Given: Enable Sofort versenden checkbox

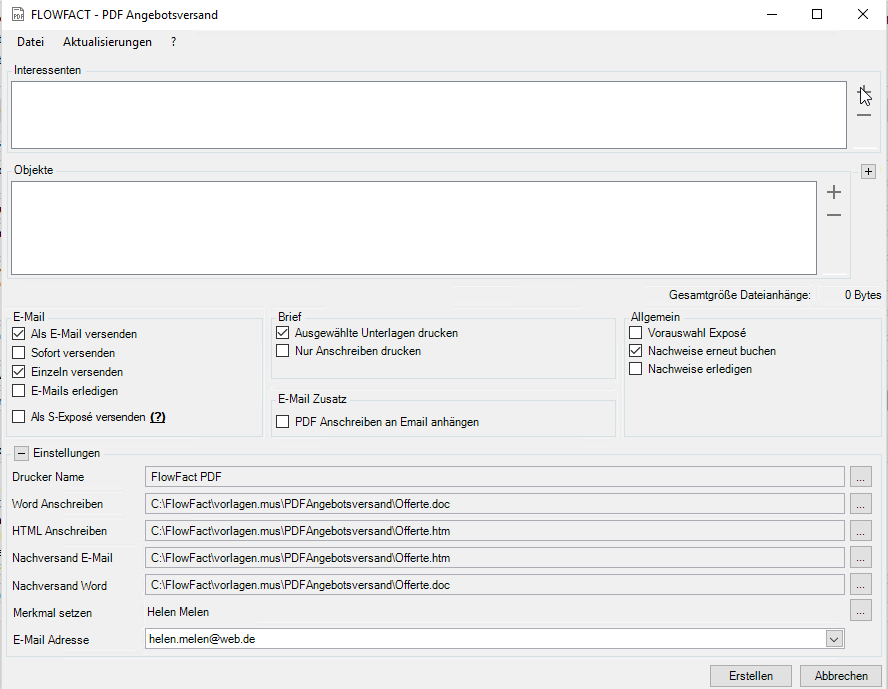Looking at the screenshot, I should [19, 353].
